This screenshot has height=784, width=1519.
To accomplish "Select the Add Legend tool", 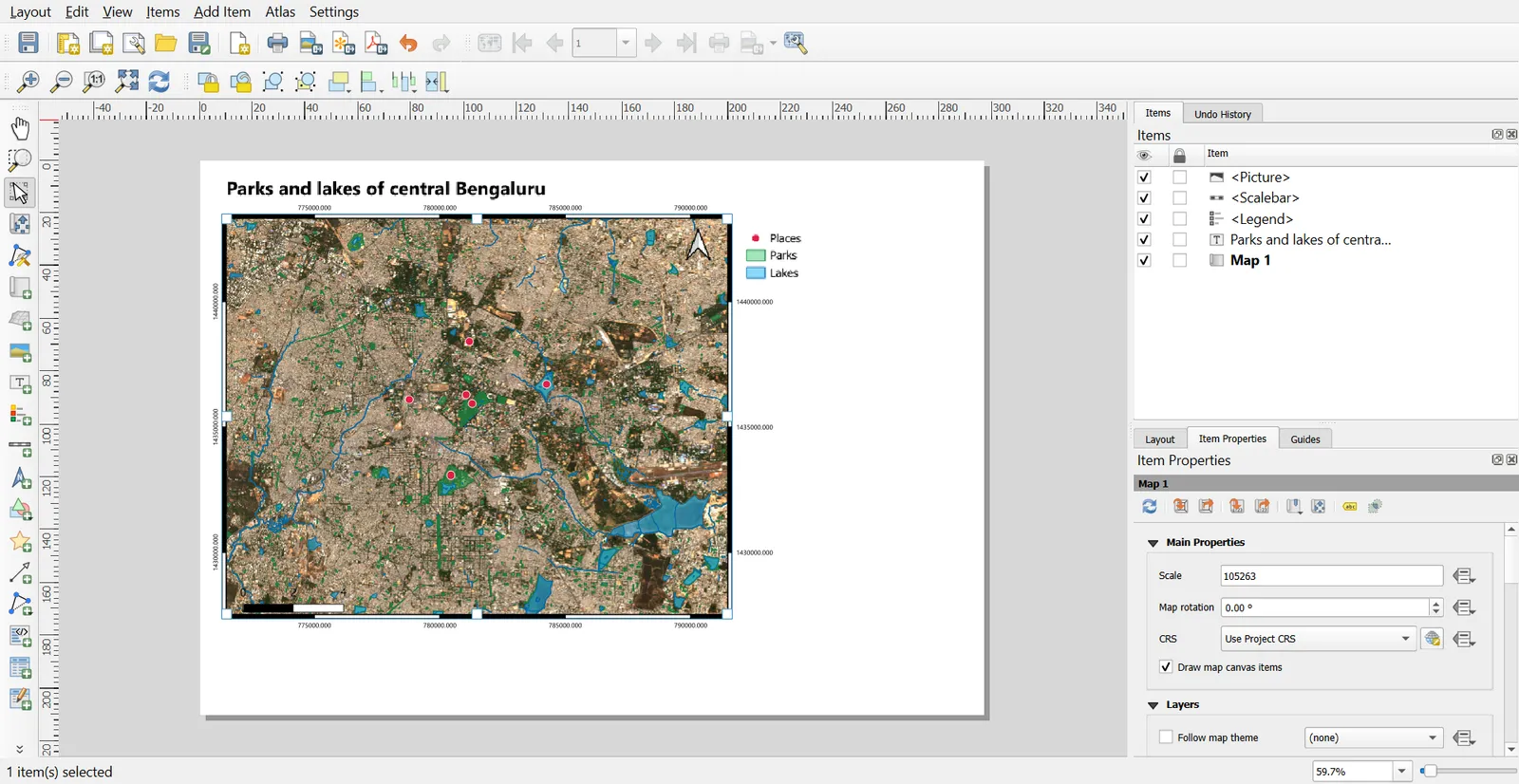I will [x=20, y=415].
